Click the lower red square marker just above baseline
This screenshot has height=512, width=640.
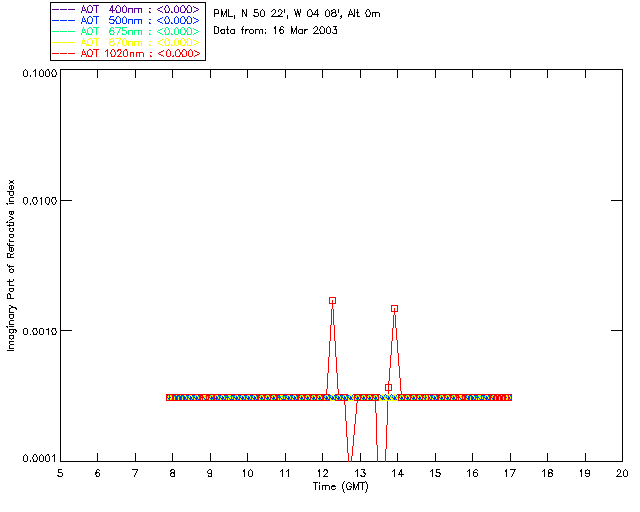tap(389, 387)
